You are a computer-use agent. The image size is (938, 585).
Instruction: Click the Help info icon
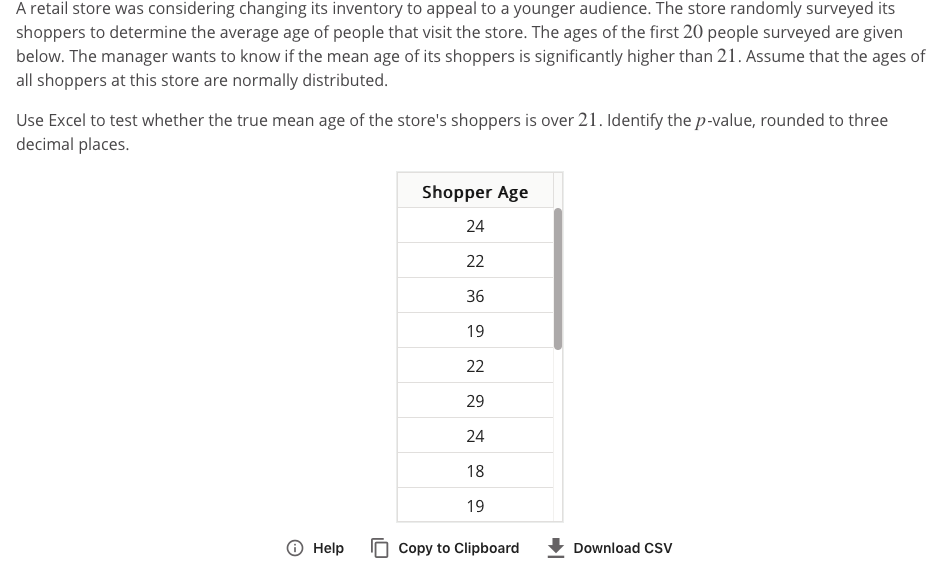[294, 548]
